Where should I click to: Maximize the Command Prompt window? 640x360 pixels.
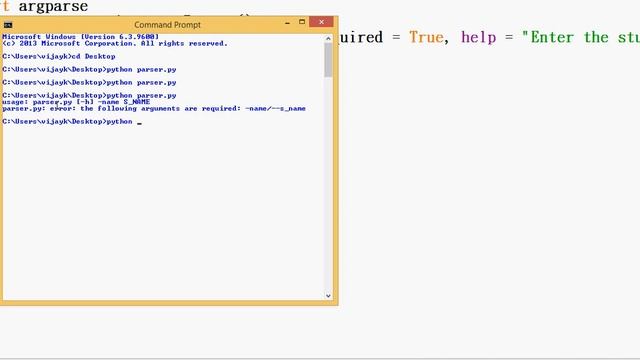(302, 22)
